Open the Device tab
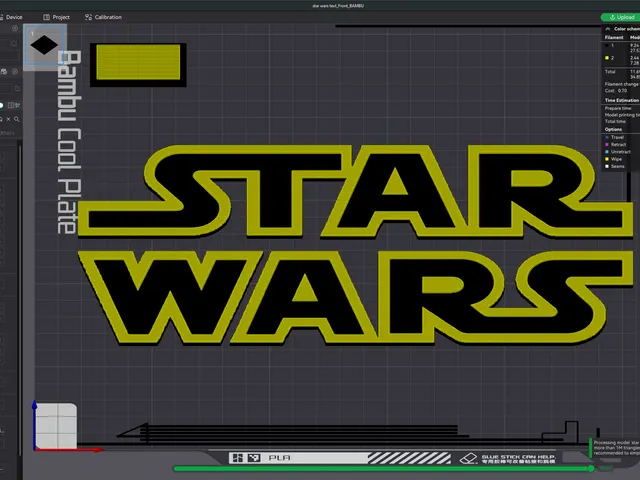This screenshot has height=480, width=640. point(11,17)
